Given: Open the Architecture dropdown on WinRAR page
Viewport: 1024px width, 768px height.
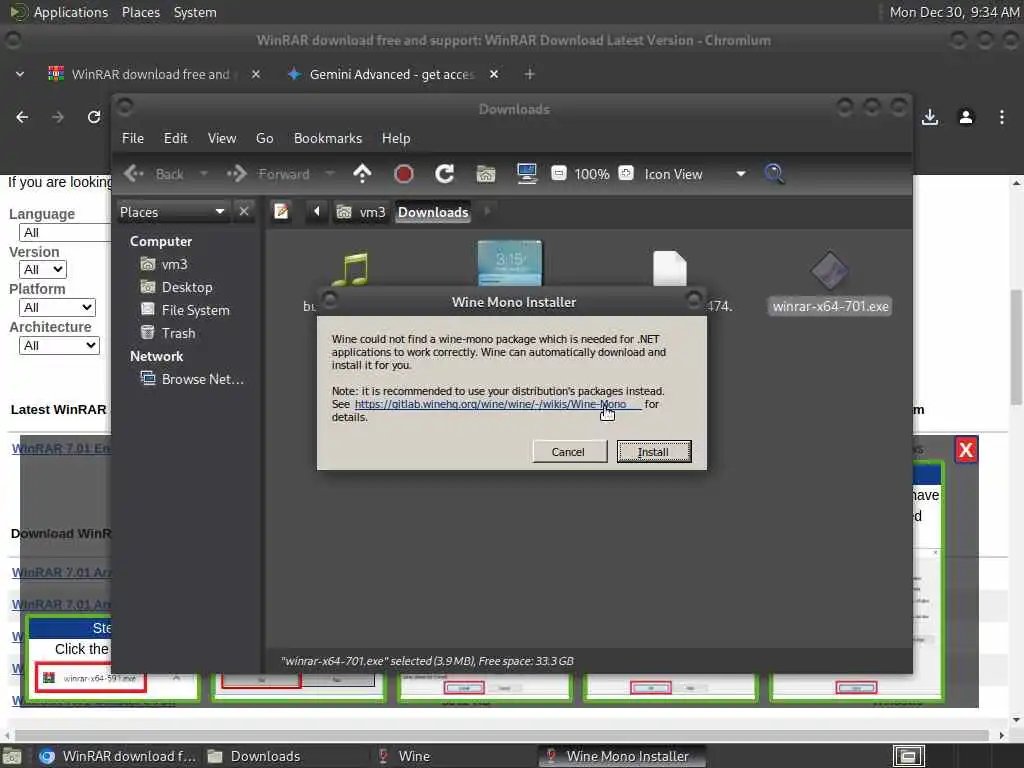Looking at the screenshot, I should pos(59,345).
